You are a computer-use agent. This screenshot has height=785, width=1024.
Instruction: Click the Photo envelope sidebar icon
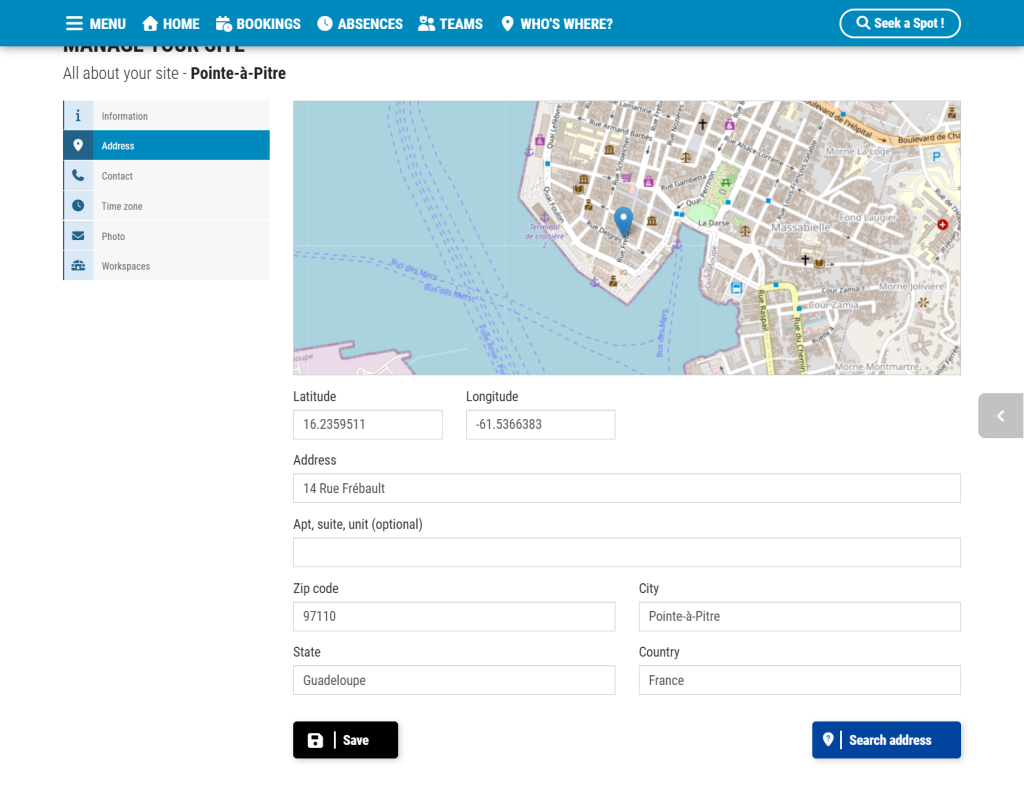78,235
